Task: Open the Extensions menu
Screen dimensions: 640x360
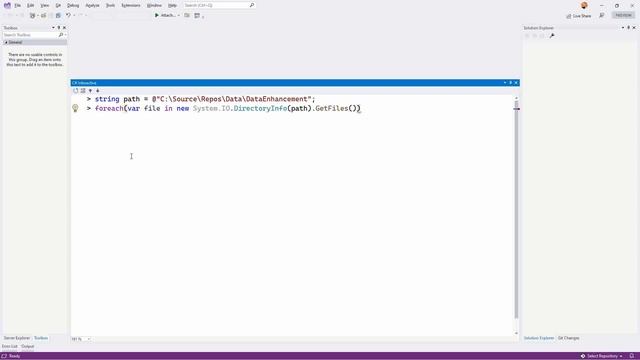Action: 131,5
